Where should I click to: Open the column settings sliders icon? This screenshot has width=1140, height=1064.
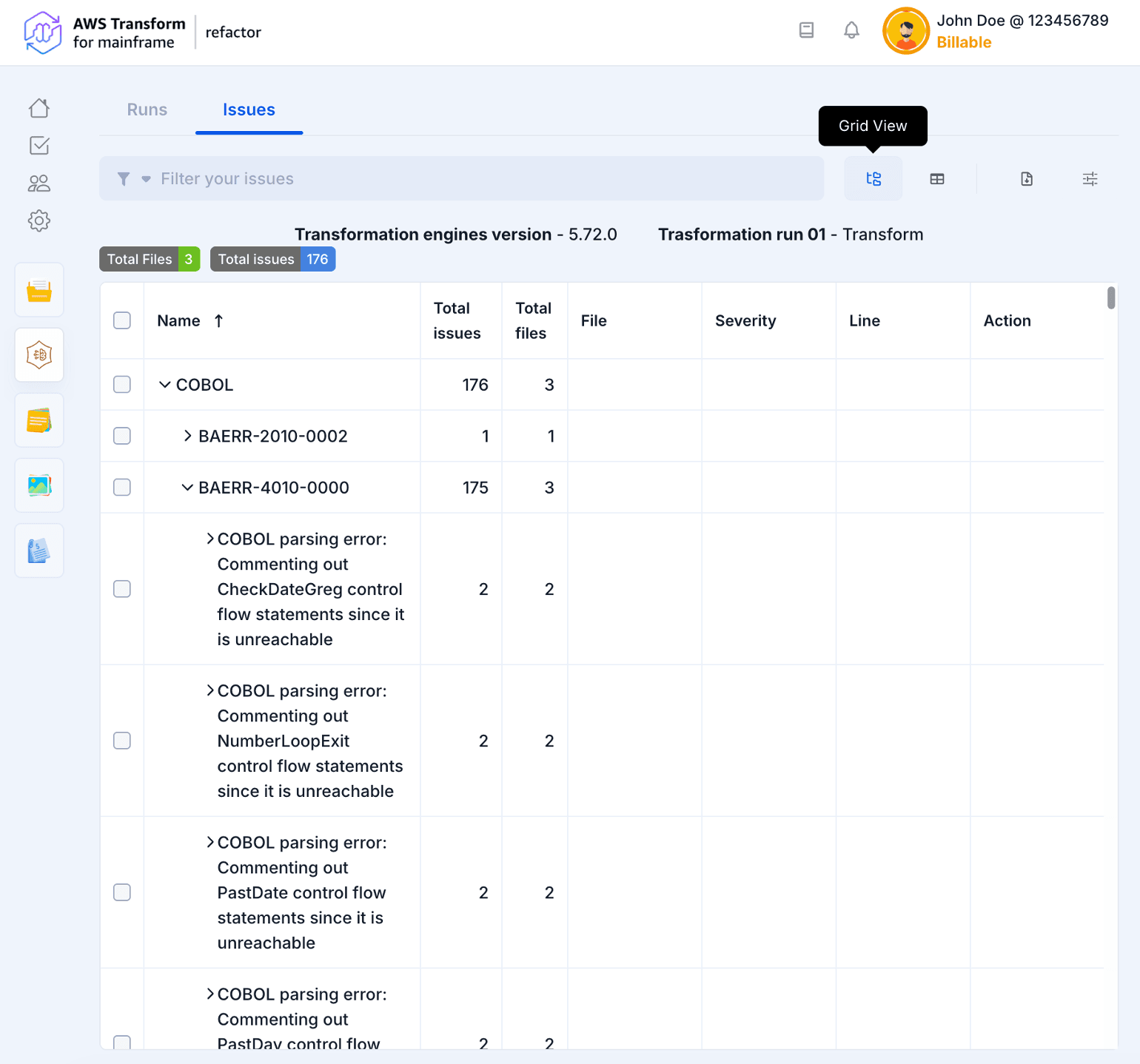[1090, 179]
